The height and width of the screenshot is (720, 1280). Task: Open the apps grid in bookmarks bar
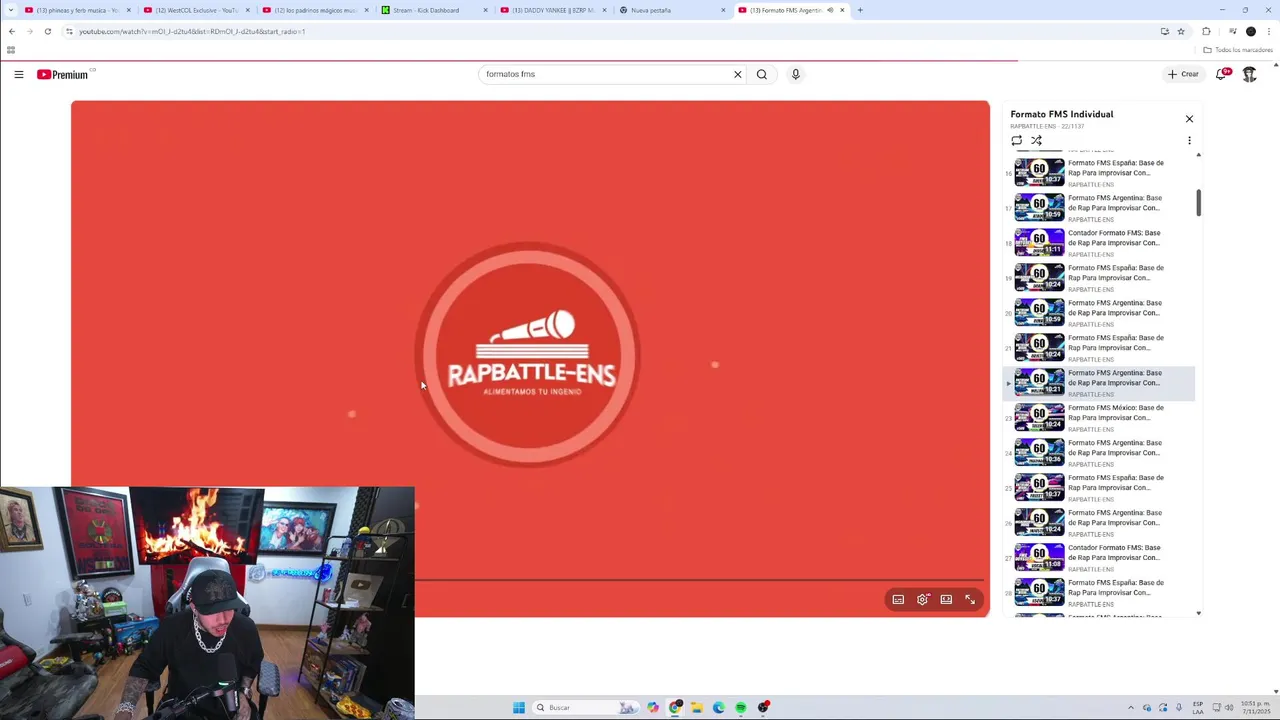[11, 50]
